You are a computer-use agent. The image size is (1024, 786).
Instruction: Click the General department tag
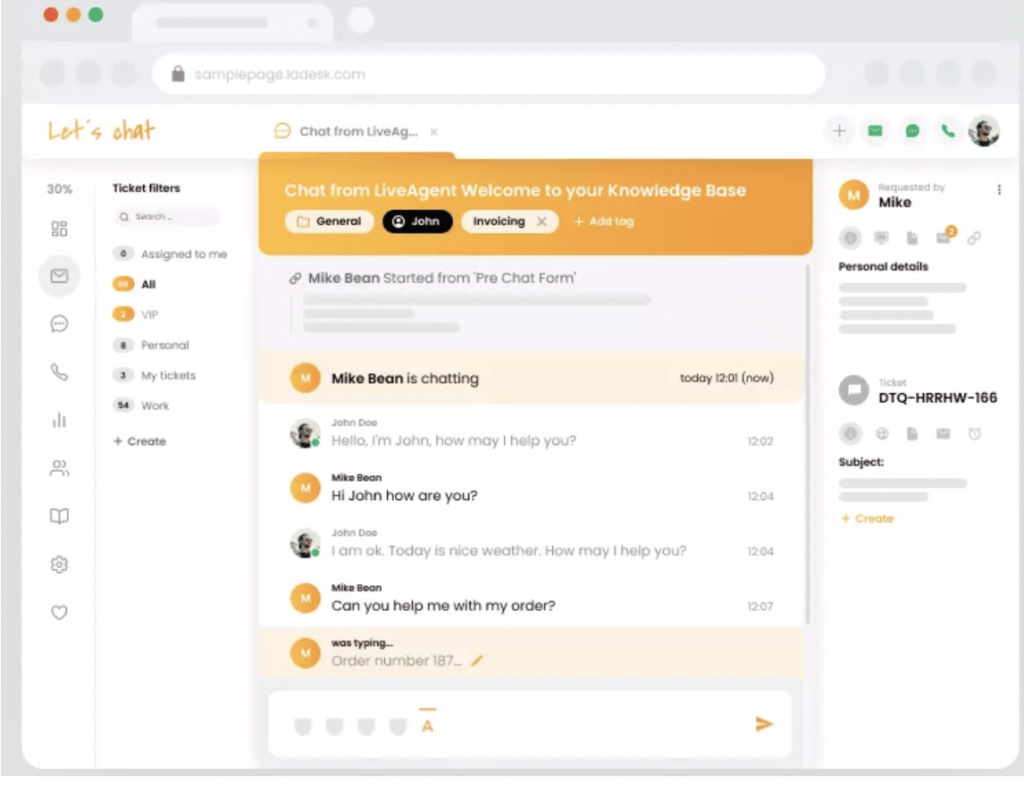click(x=329, y=221)
